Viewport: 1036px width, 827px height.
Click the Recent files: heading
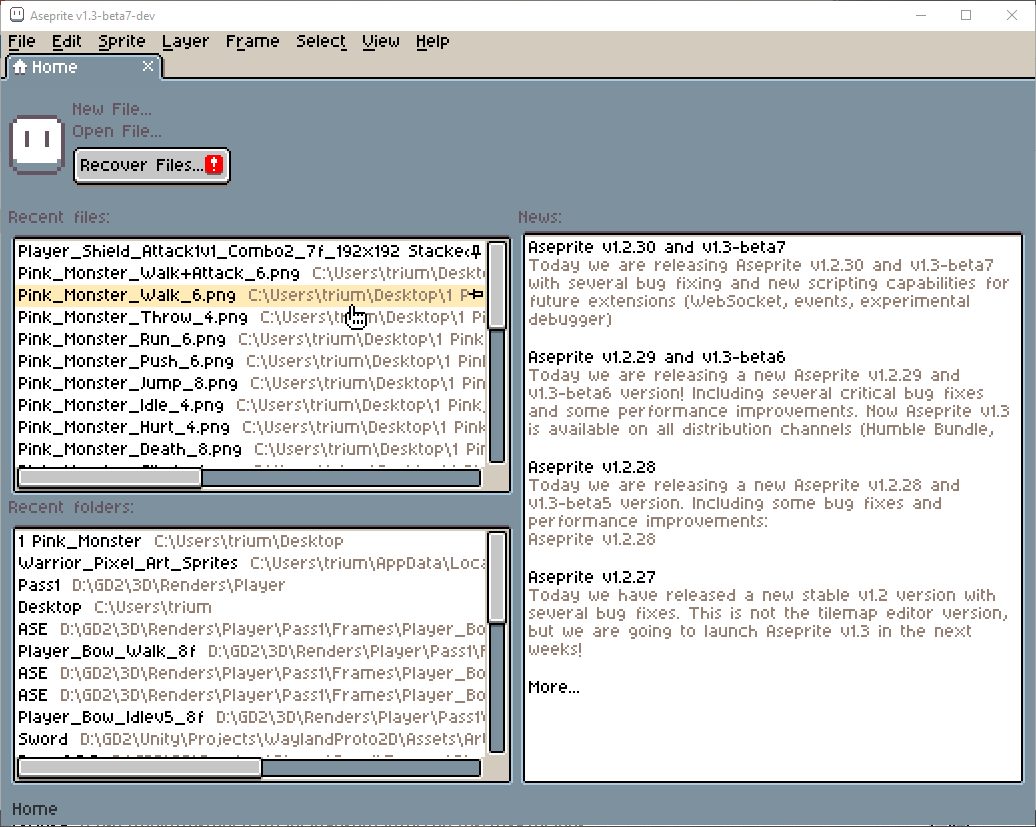click(59, 217)
